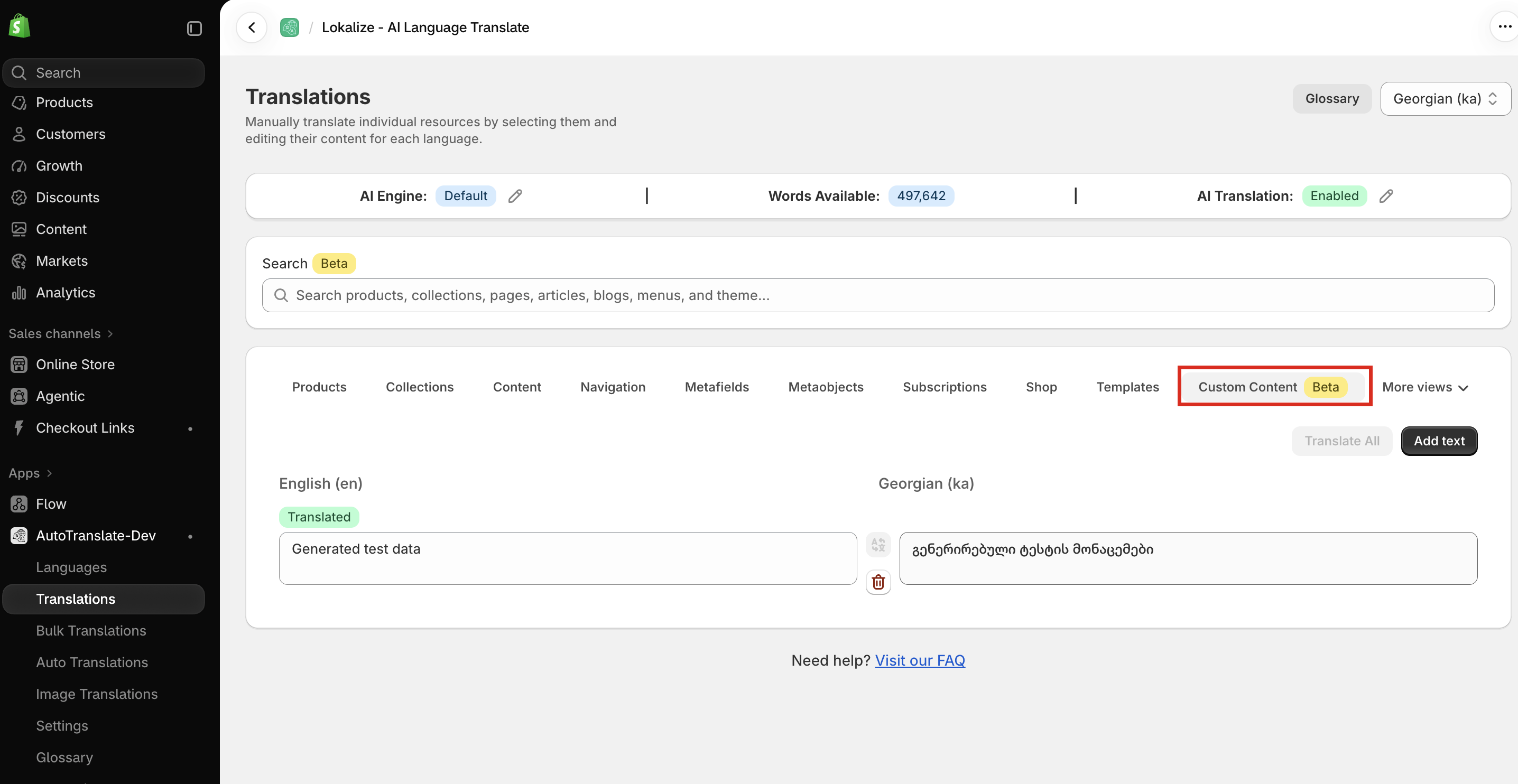Screen dimensions: 1518x784
Task: Expand the Apps section
Action: tap(30, 473)
